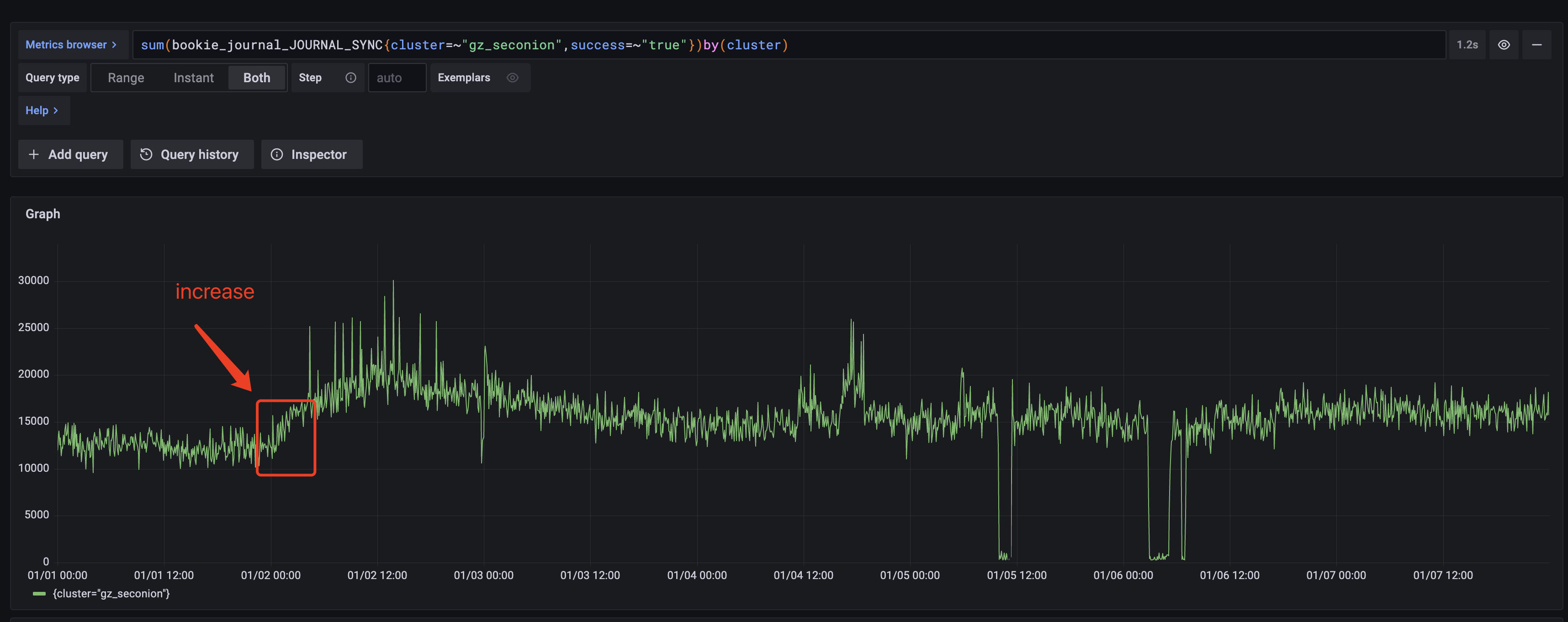Click the green legend color swatch
This screenshot has width=1568, height=622.
pyautogui.click(x=39, y=594)
